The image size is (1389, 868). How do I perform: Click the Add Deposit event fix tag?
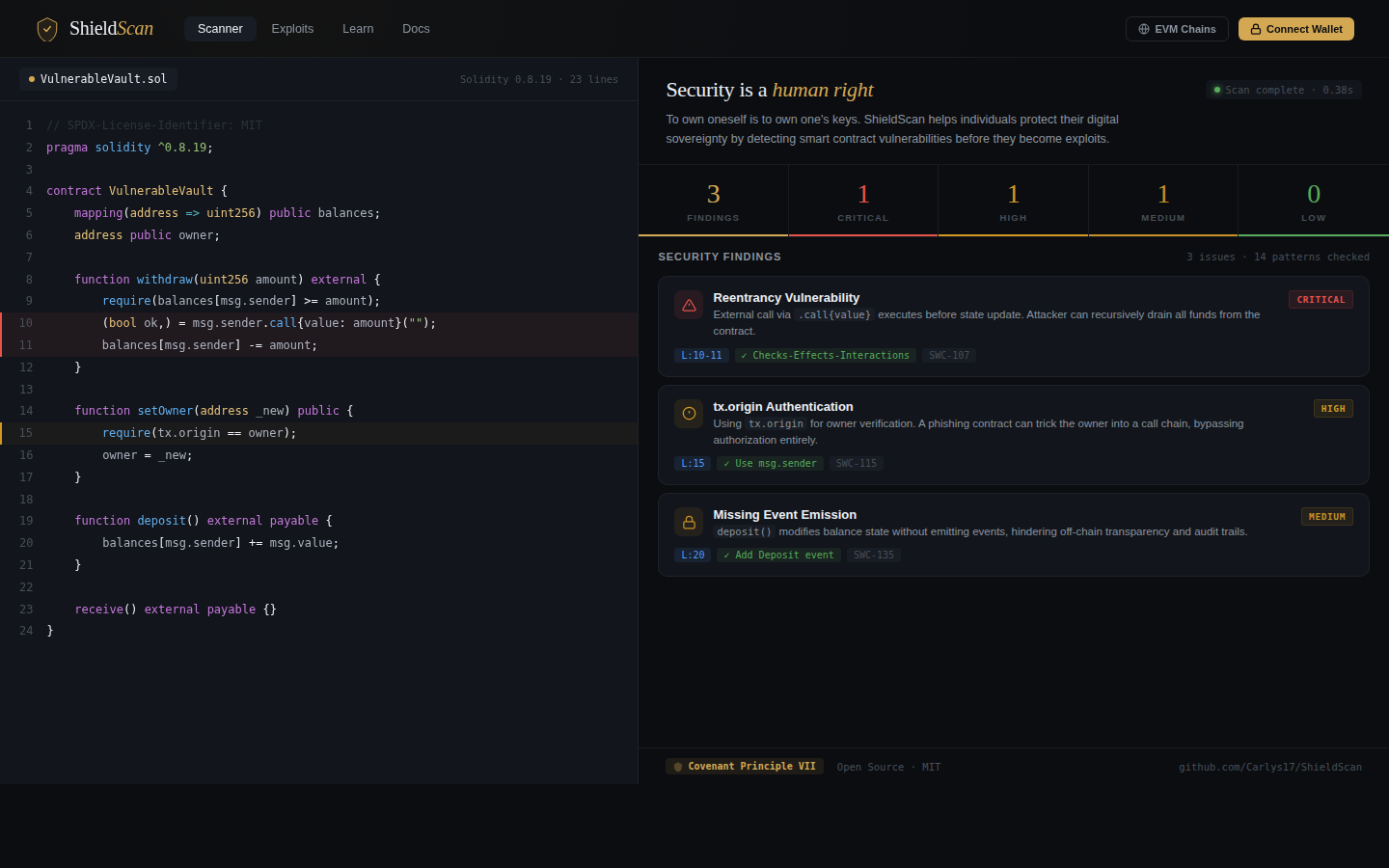click(778, 556)
